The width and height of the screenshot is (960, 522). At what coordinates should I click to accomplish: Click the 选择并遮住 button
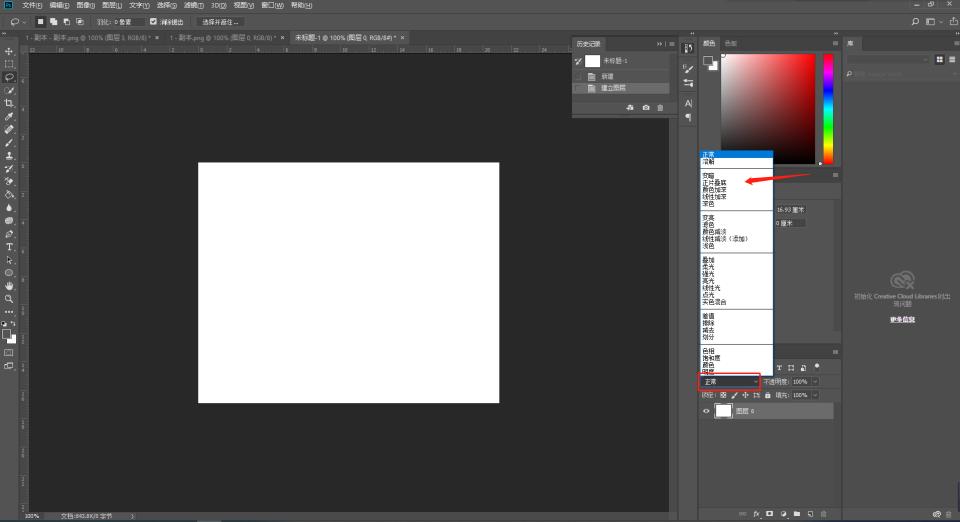(222, 21)
